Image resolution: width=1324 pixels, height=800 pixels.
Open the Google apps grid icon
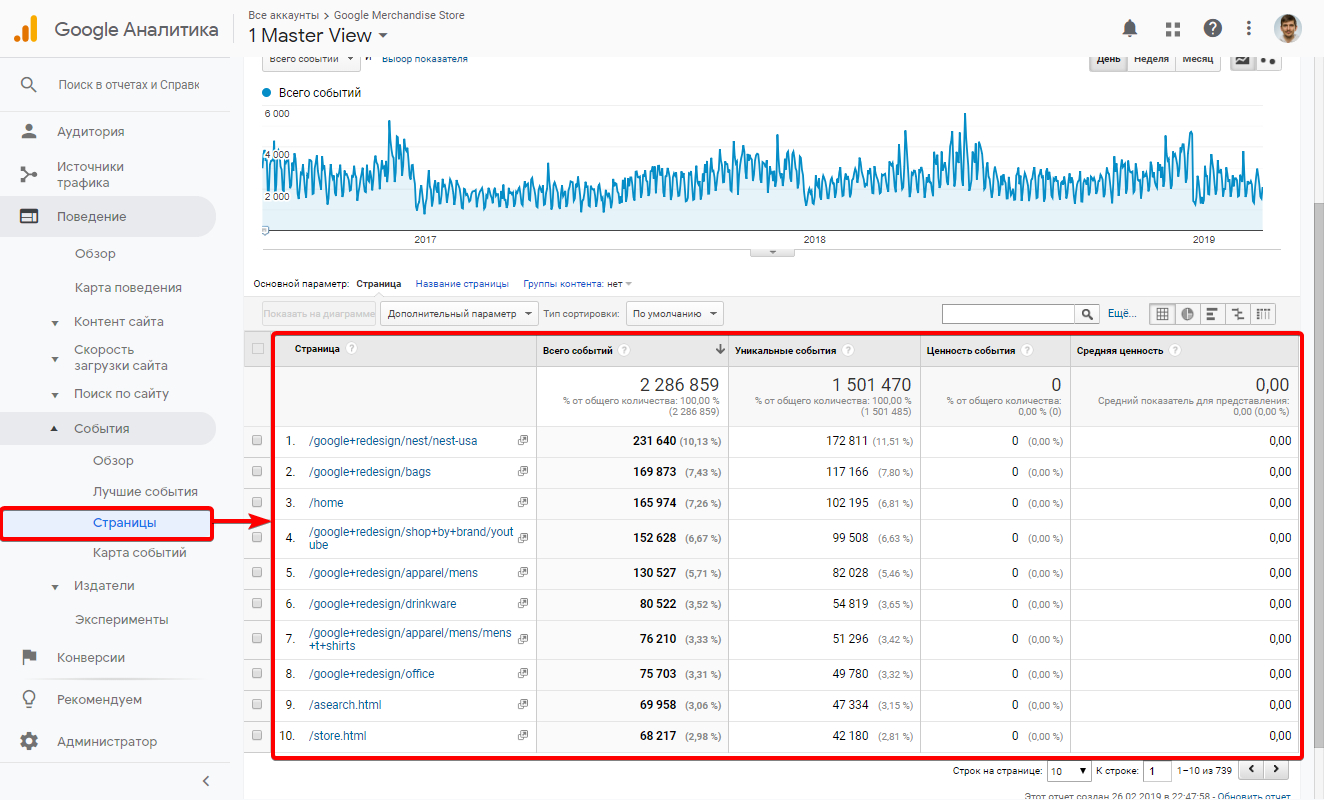tap(1173, 28)
